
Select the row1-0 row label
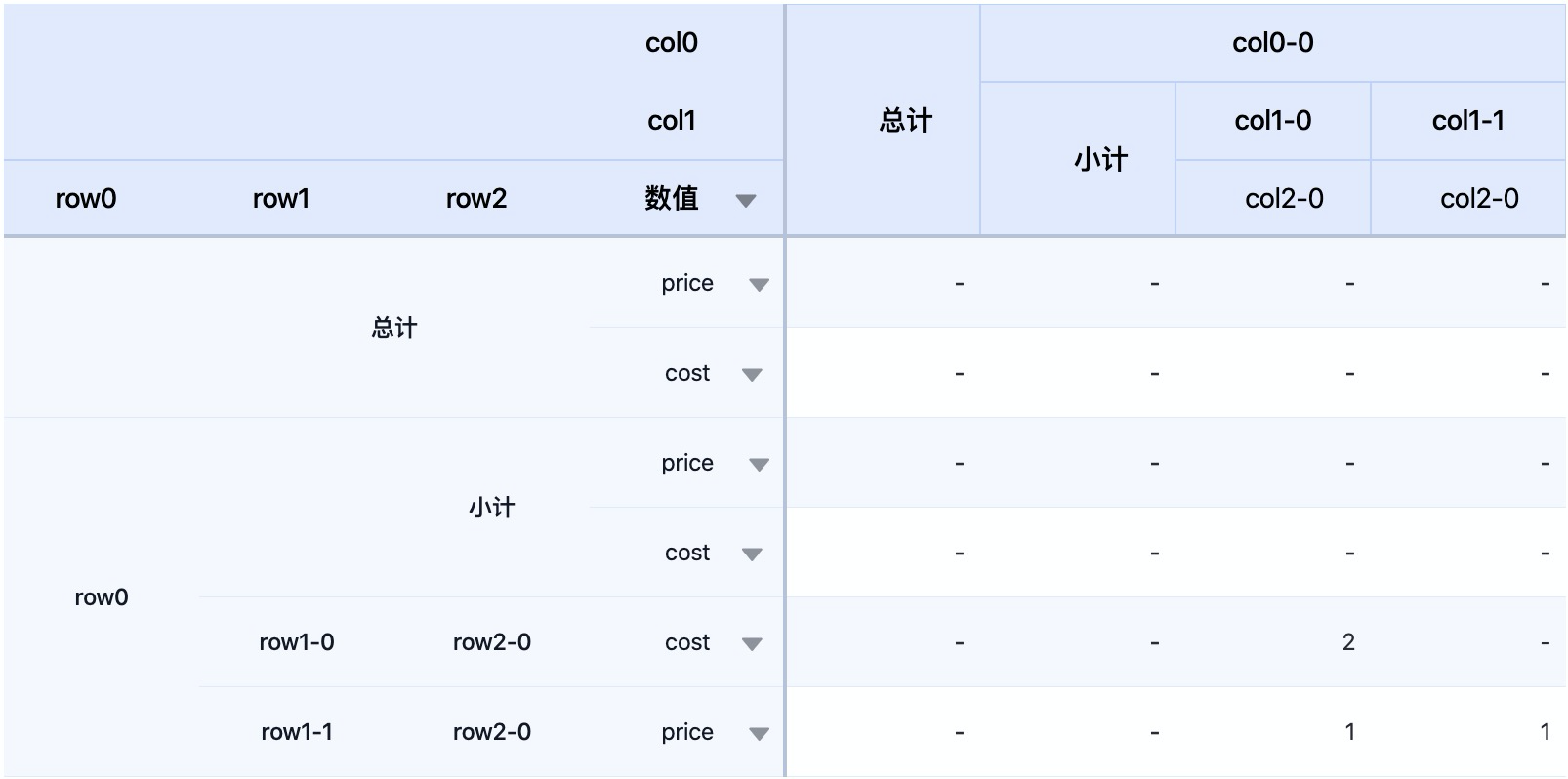(296, 642)
